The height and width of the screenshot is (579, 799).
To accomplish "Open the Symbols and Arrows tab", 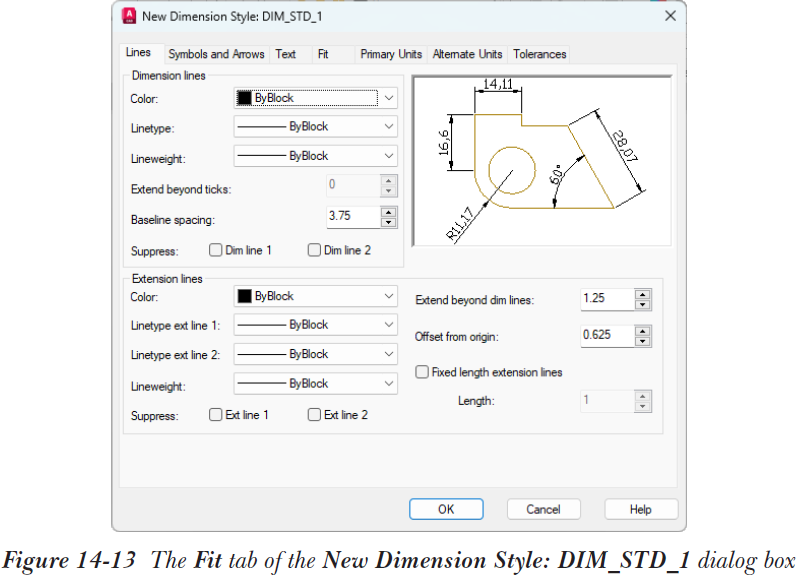I will pyautogui.click(x=216, y=54).
